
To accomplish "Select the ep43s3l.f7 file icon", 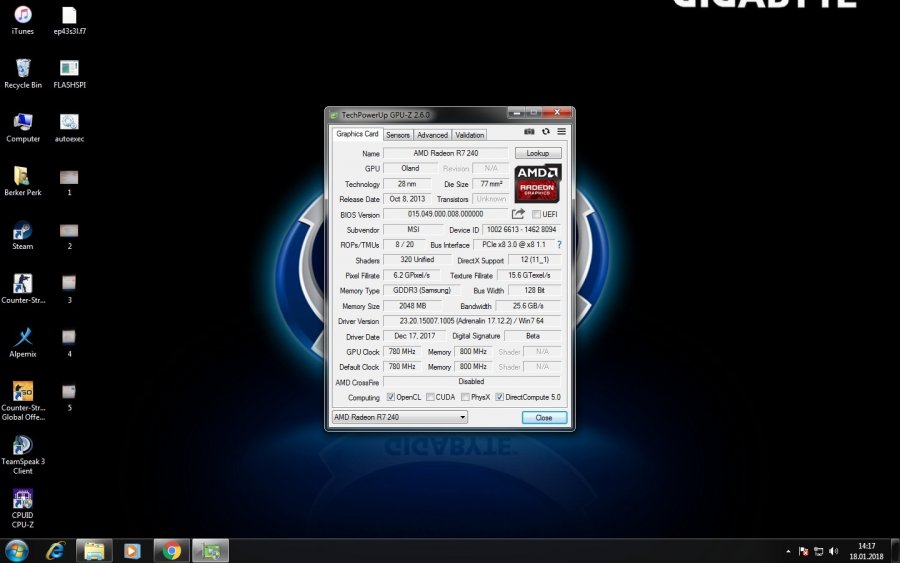I will click(69, 20).
